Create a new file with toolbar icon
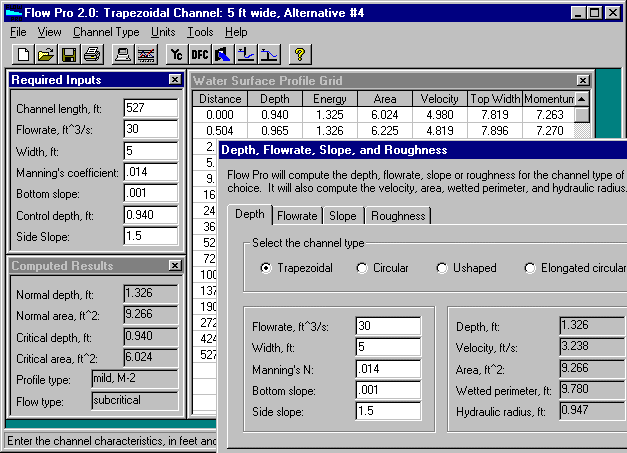 point(23,54)
